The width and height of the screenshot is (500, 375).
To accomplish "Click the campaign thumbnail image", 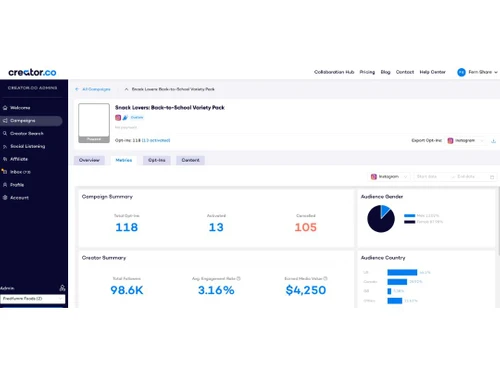I will pos(94,123).
